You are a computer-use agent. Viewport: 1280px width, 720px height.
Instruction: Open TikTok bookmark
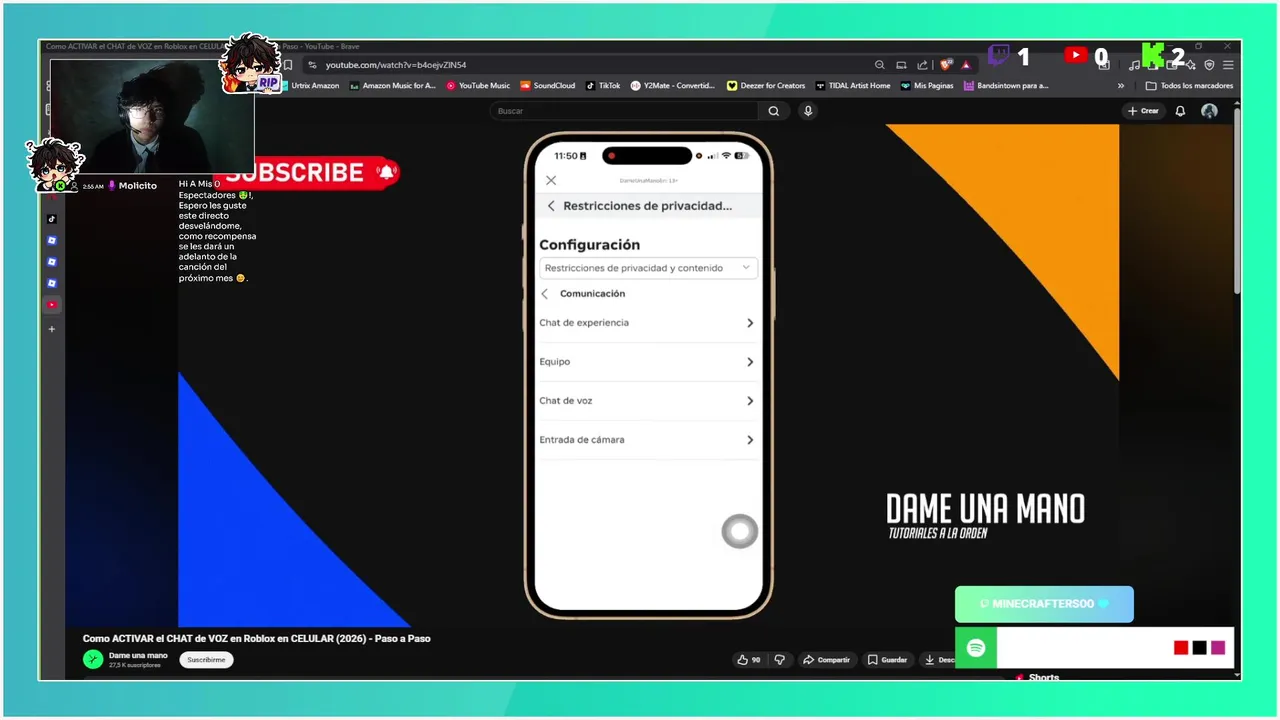tap(603, 86)
